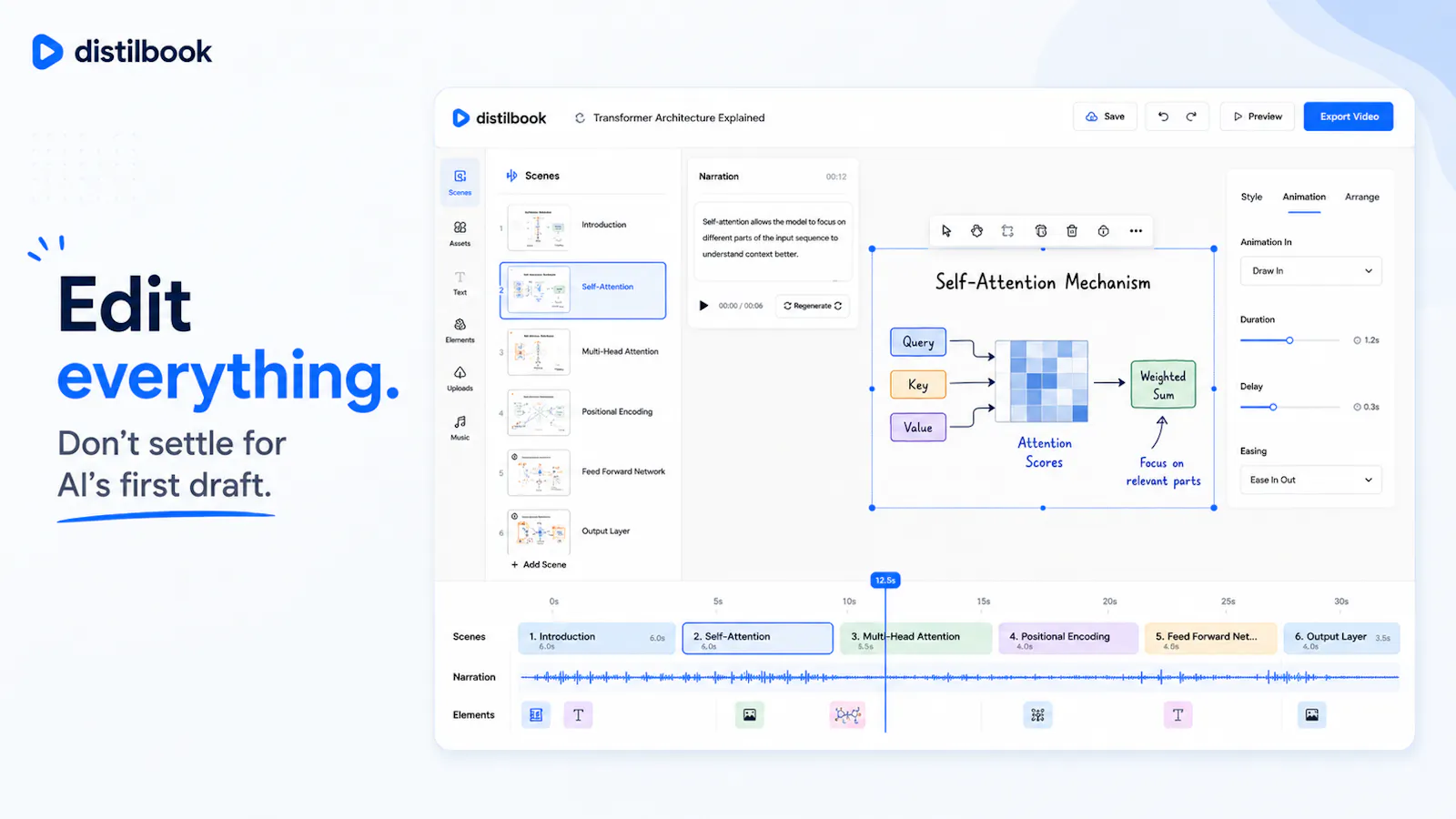Image resolution: width=1456 pixels, height=819 pixels.
Task: Click the Preview button
Action: 1258,116
